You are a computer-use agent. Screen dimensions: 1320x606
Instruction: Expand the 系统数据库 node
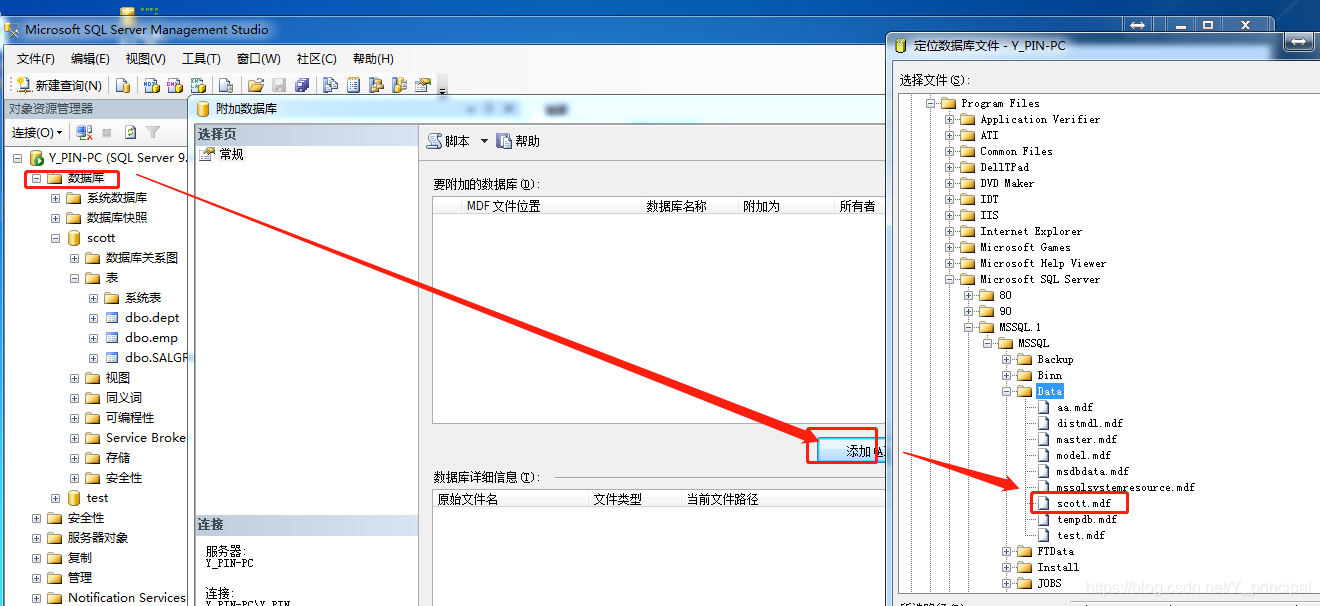[56, 198]
